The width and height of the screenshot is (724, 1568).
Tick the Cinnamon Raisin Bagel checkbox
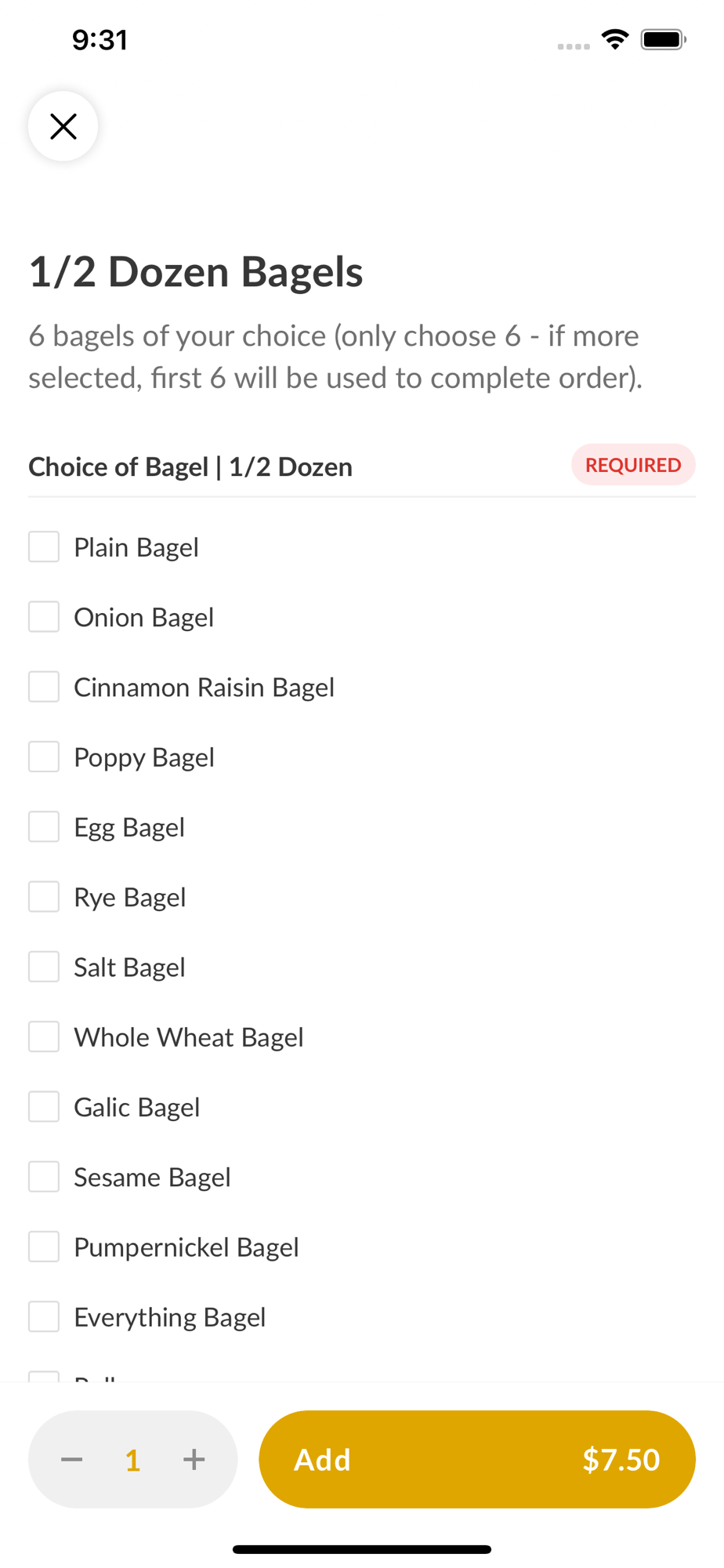[x=44, y=687]
